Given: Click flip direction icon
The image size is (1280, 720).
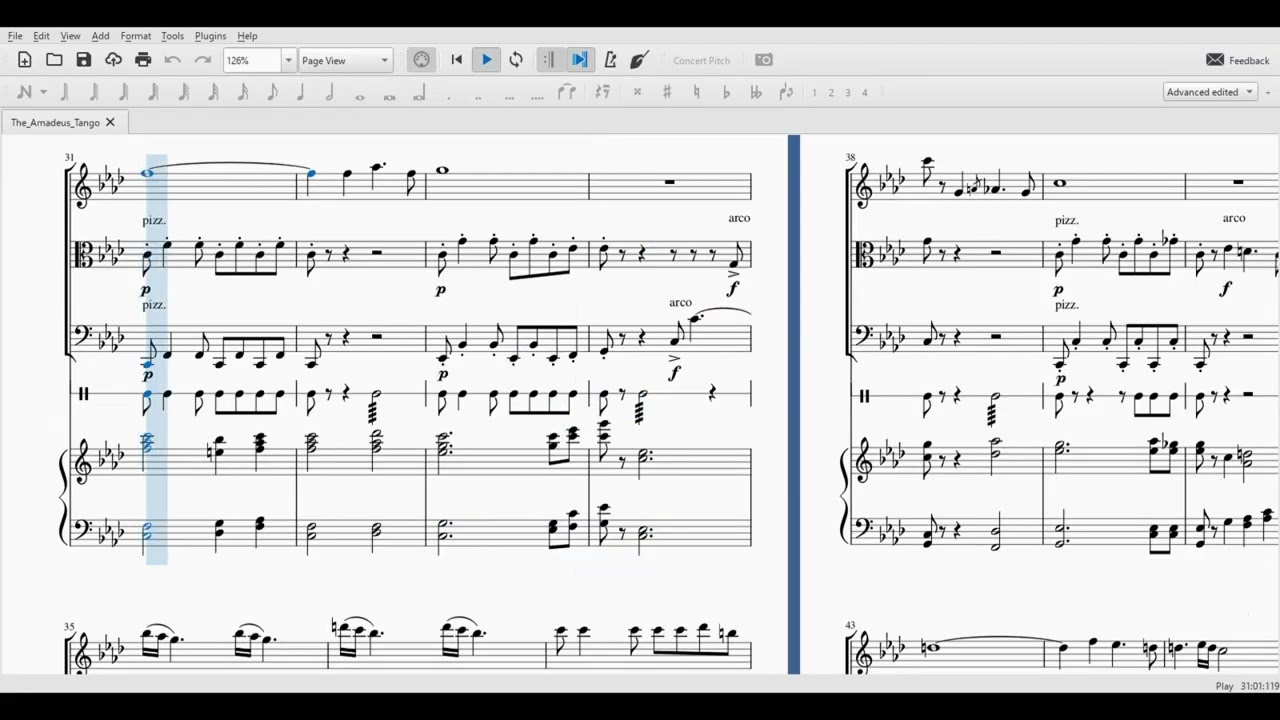Looking at the screenshot, I should coord(786,92).
